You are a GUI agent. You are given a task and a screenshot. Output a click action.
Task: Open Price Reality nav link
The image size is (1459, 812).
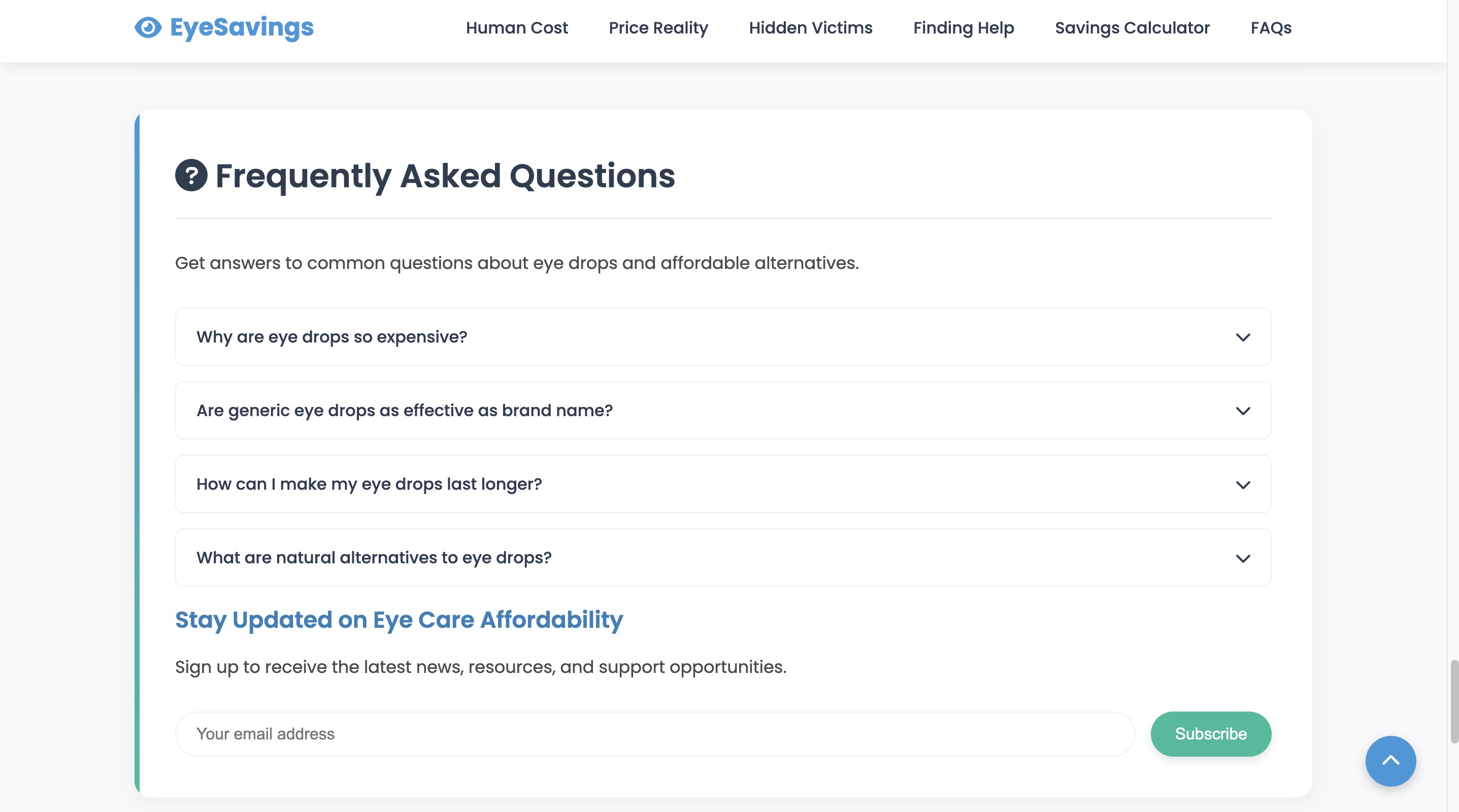click(x=658, y=28)
